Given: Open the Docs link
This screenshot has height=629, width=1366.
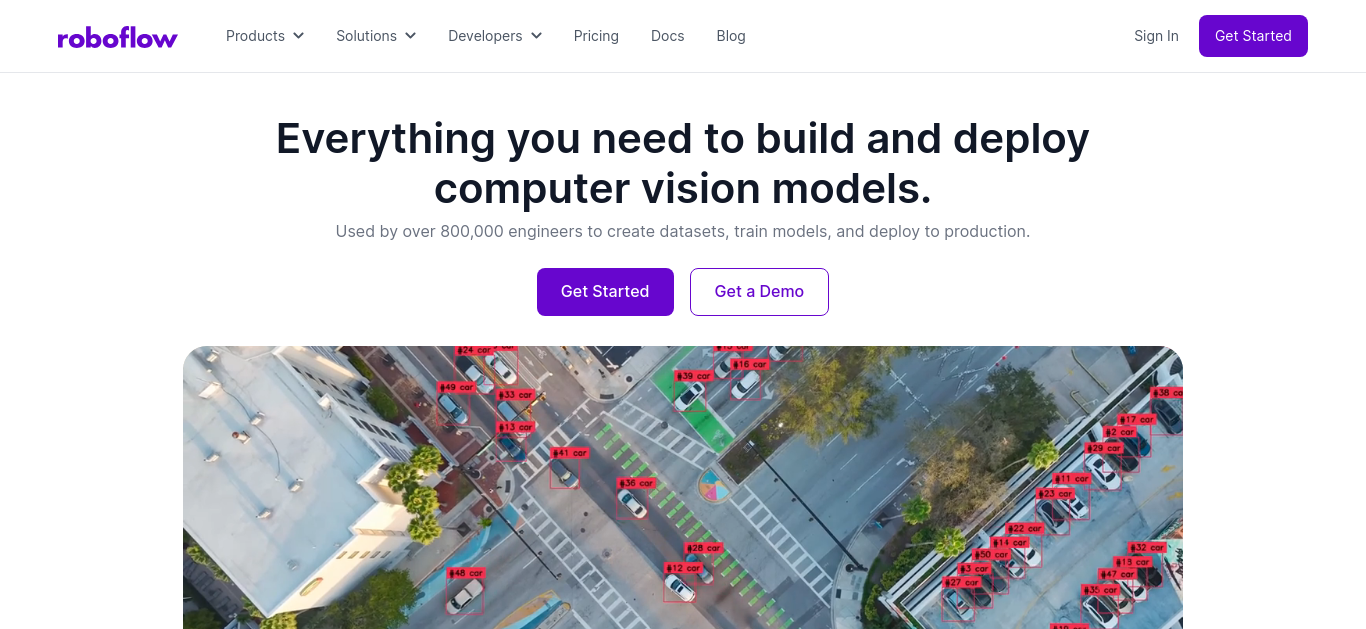Looking at the screenshot, I should [x=667, y=36].
